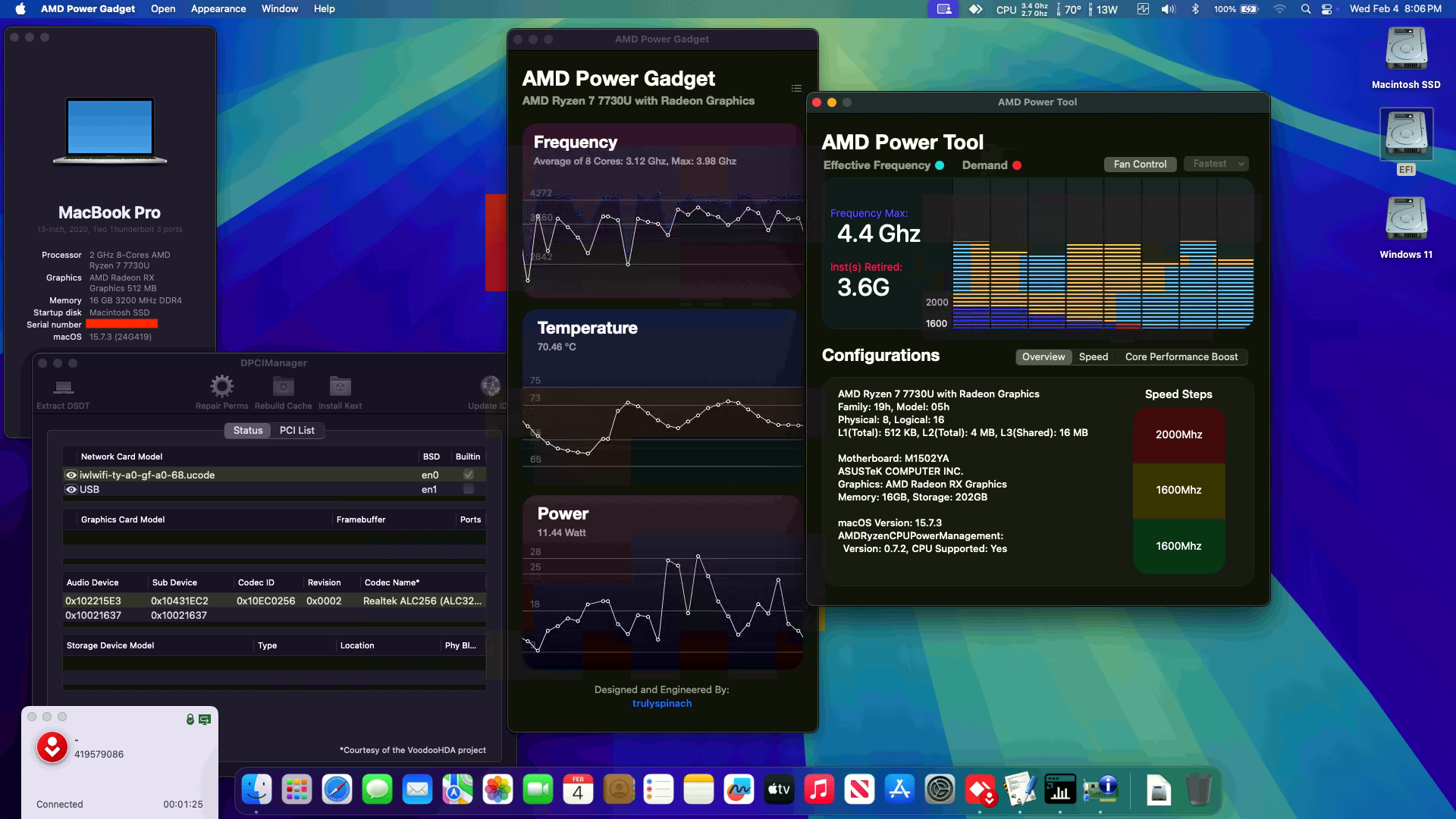The image size is (1456, 819).
Task: Open Reminders from the Dock
Action: (659, 790)
